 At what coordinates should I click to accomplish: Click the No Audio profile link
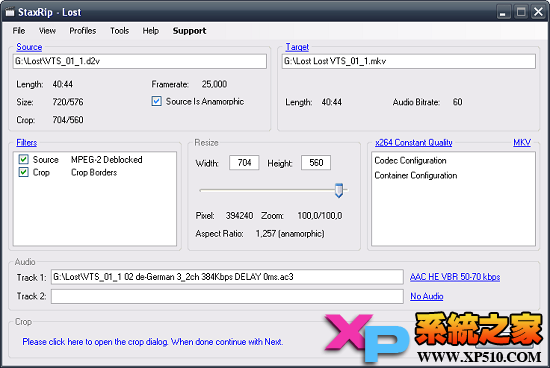(427, 296)
